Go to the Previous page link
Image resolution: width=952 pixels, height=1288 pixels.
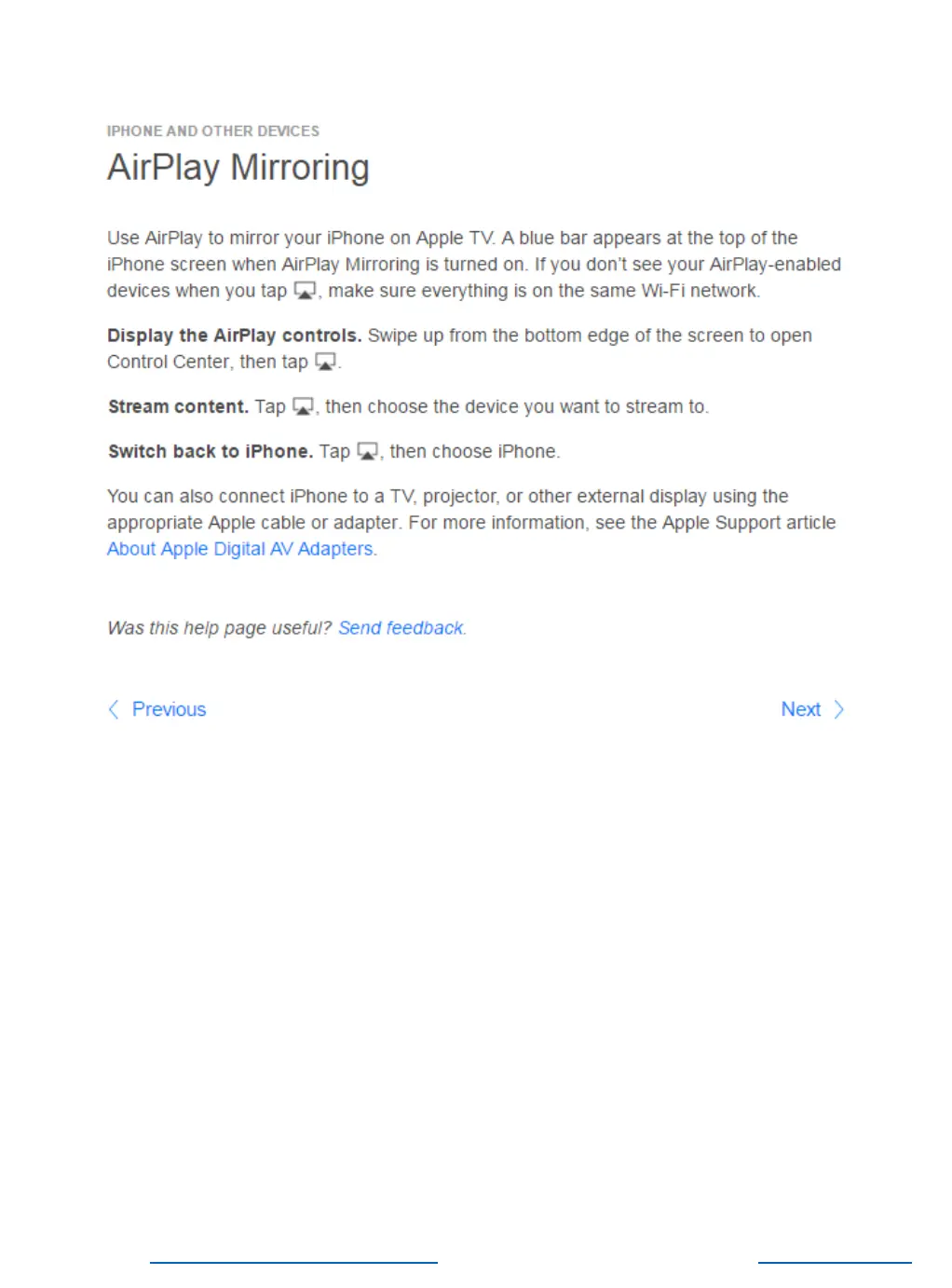tap(169, 709)
